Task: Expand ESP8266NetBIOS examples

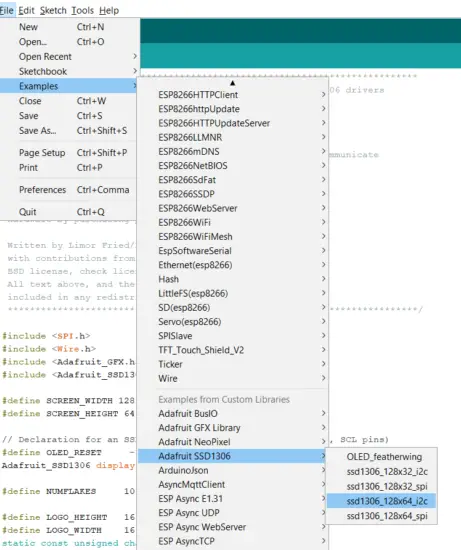Action: point(233,166)
